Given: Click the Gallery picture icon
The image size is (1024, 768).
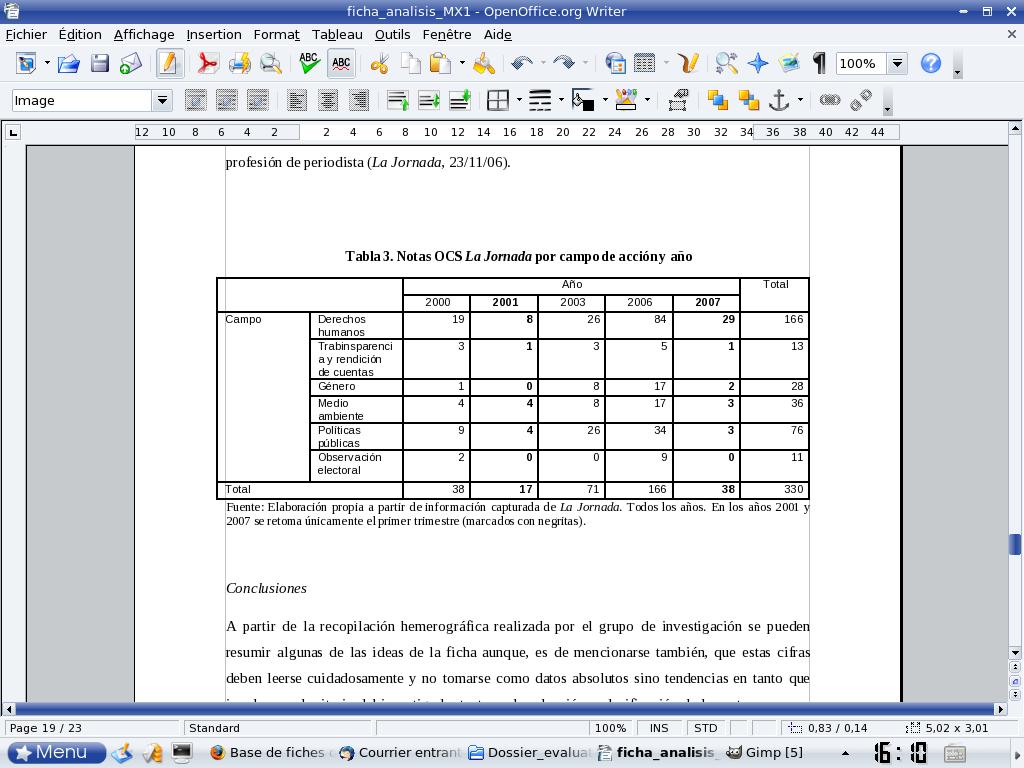Looking at the screenshot, I should pos(789,64).
